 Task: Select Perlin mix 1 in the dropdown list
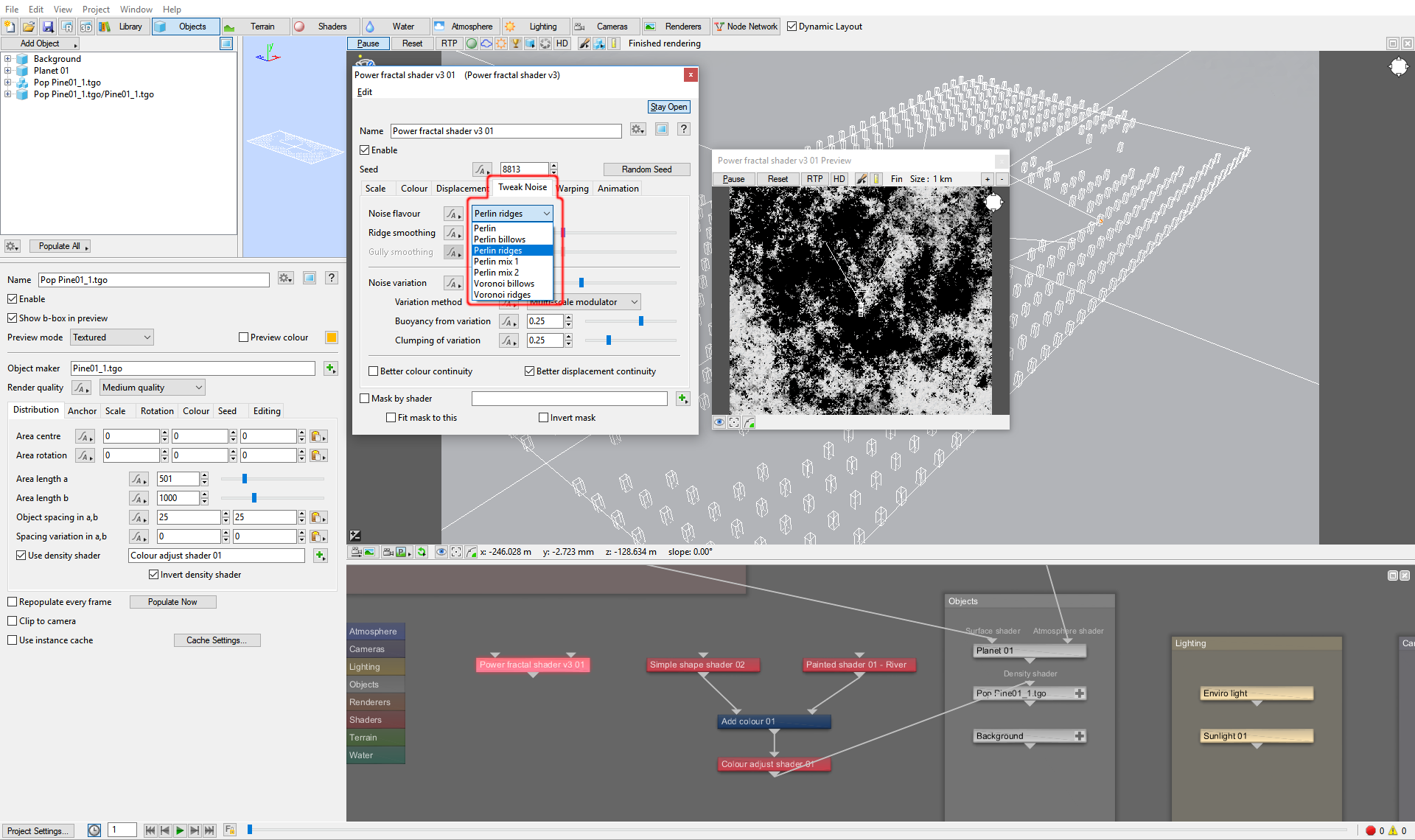[x=512, y=262]
